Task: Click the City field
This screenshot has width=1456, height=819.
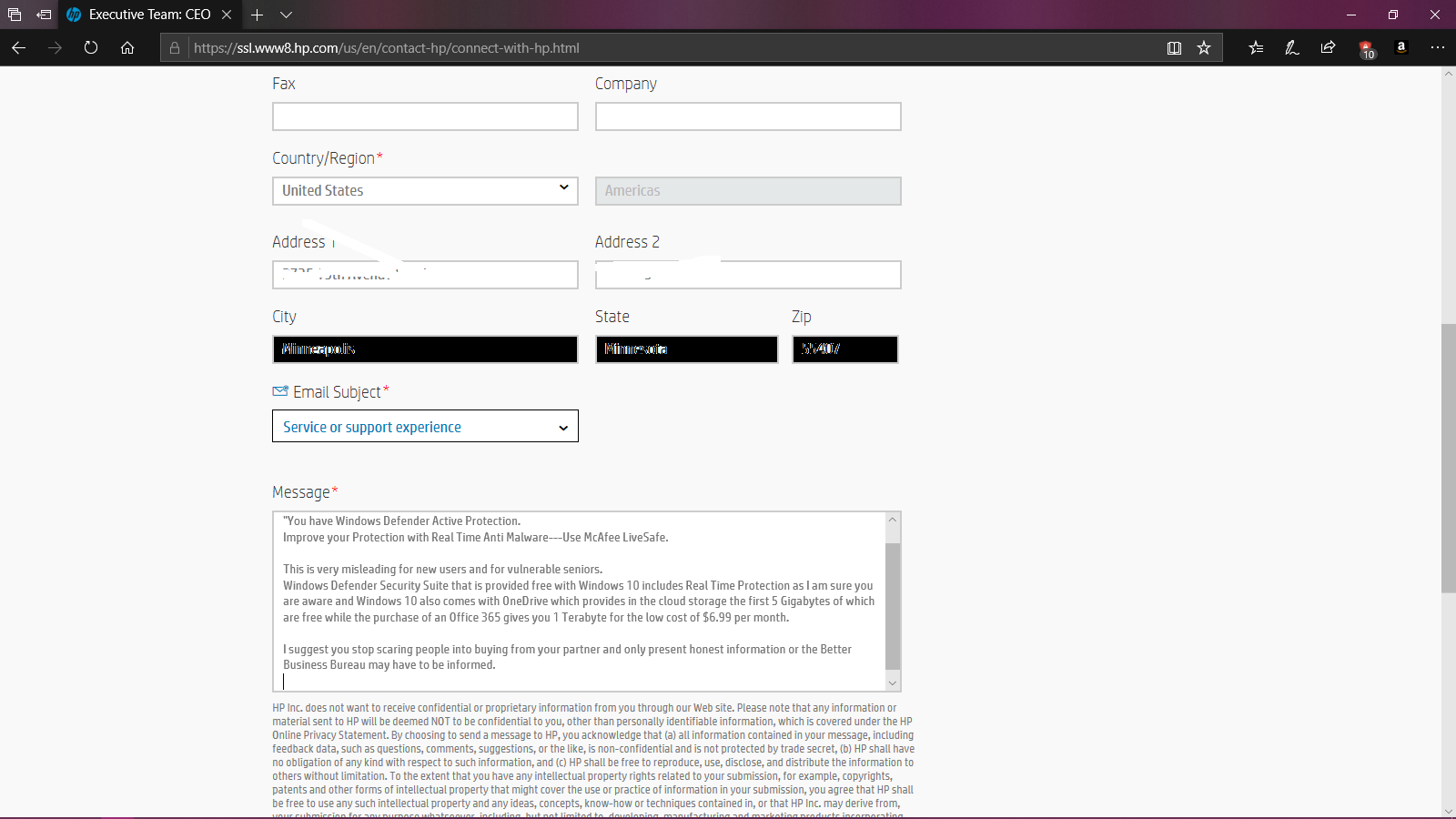Action: [x=425, y=349]
